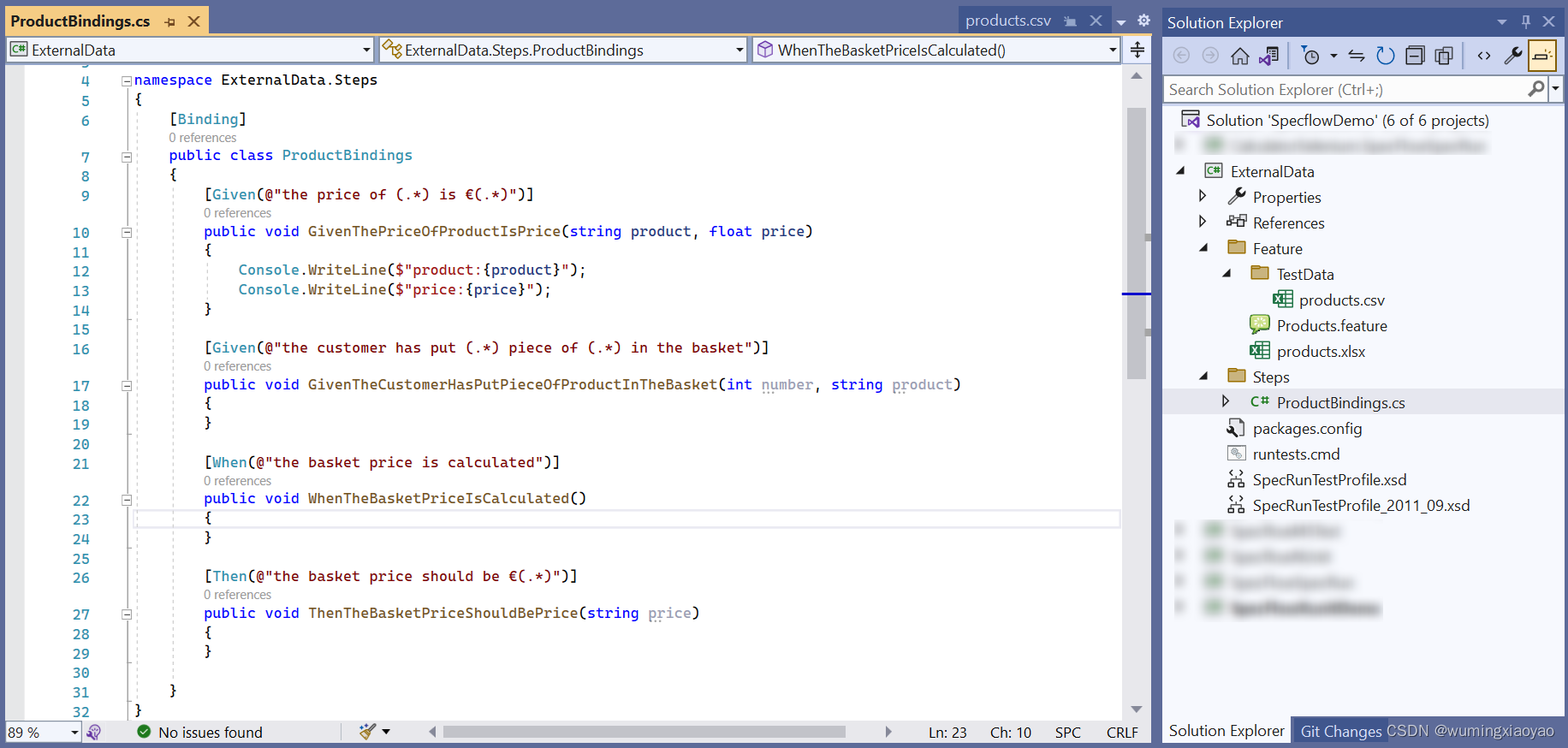Click the IntelliCode health indicator icon
Viewport: 1568px width, 748px height.
tap(94, 732)
